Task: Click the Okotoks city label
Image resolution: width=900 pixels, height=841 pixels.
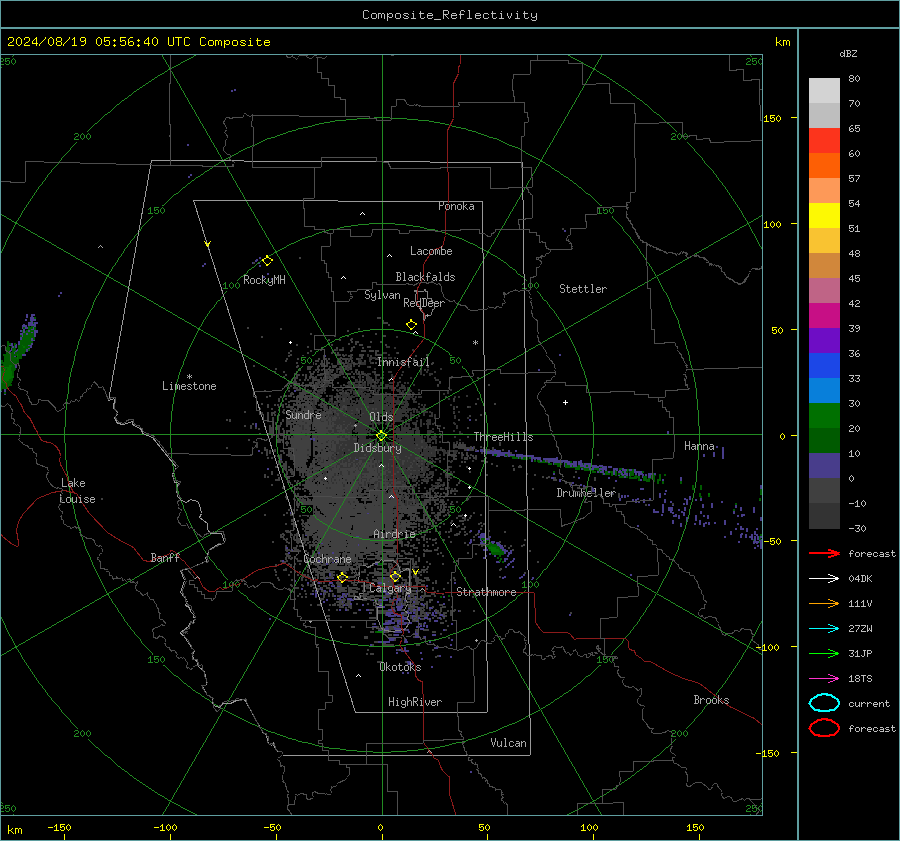Action: click(x=400, y=667)
